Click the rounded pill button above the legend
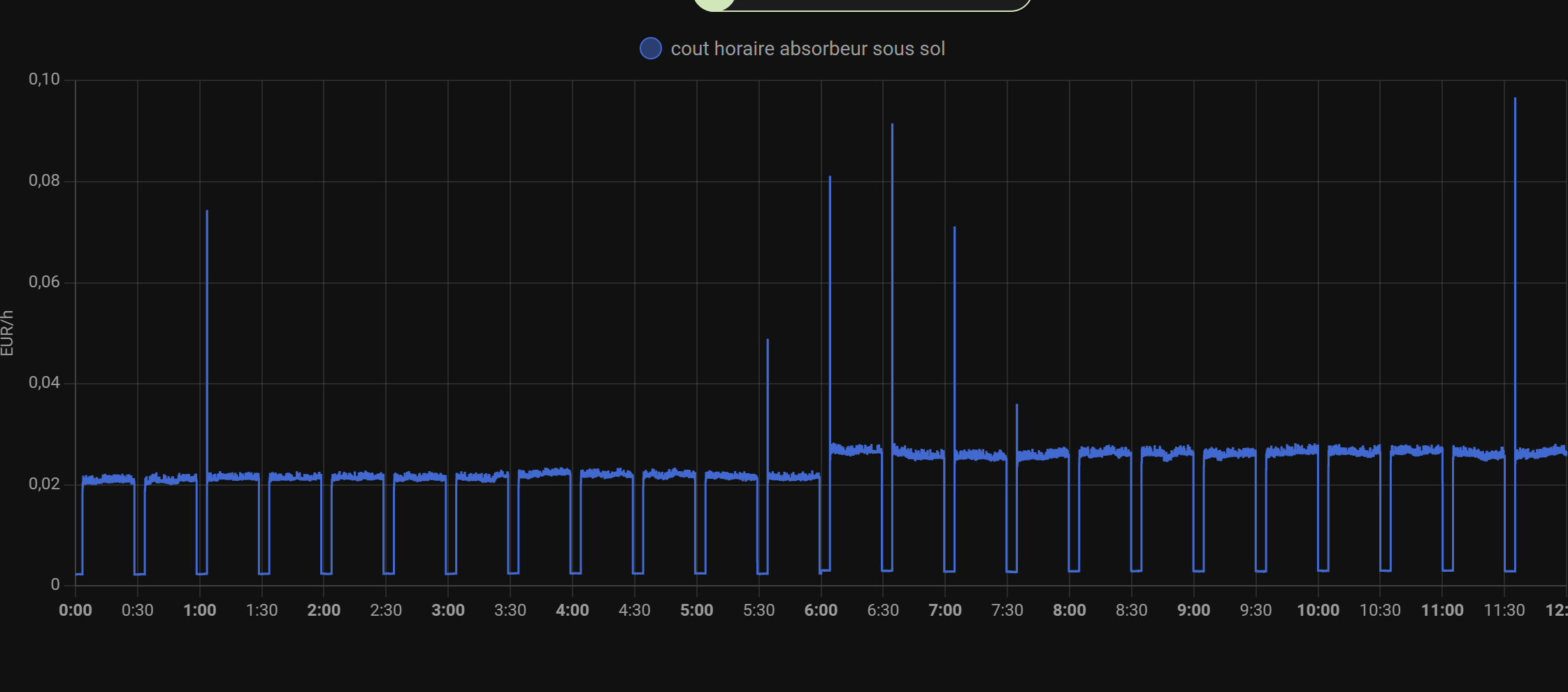1568x692 pixels. coord(863,4)
